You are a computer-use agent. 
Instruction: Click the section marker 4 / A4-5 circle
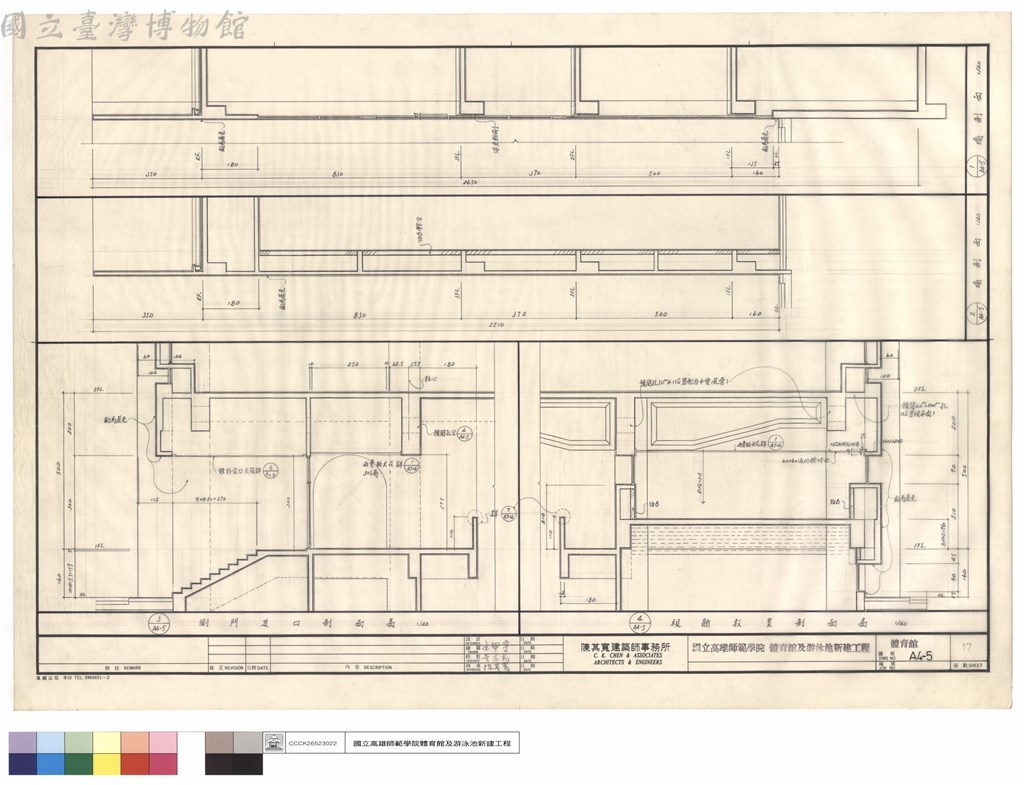click(639, 623)
